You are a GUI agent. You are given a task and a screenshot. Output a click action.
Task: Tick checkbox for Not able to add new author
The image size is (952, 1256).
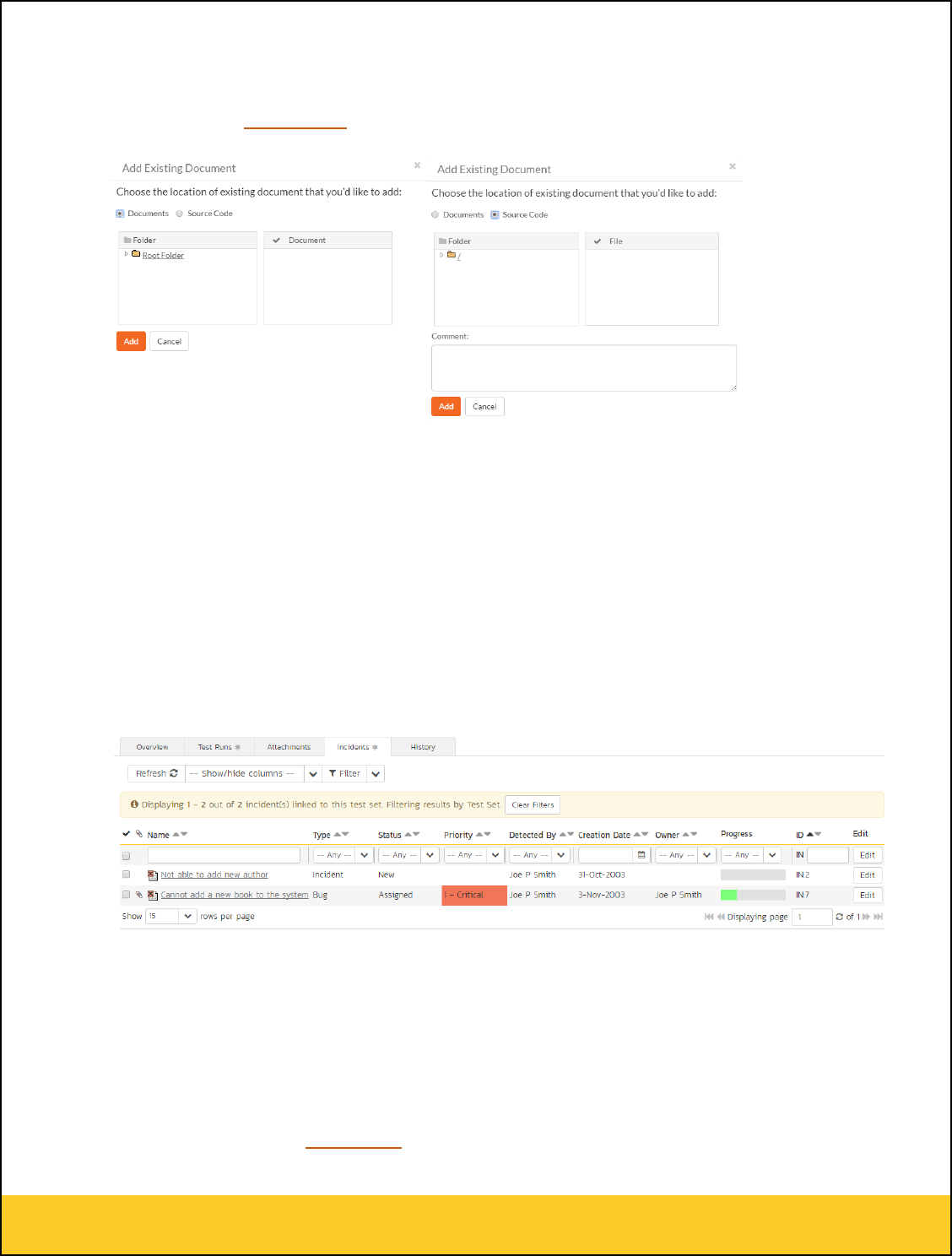click(127, 874)
